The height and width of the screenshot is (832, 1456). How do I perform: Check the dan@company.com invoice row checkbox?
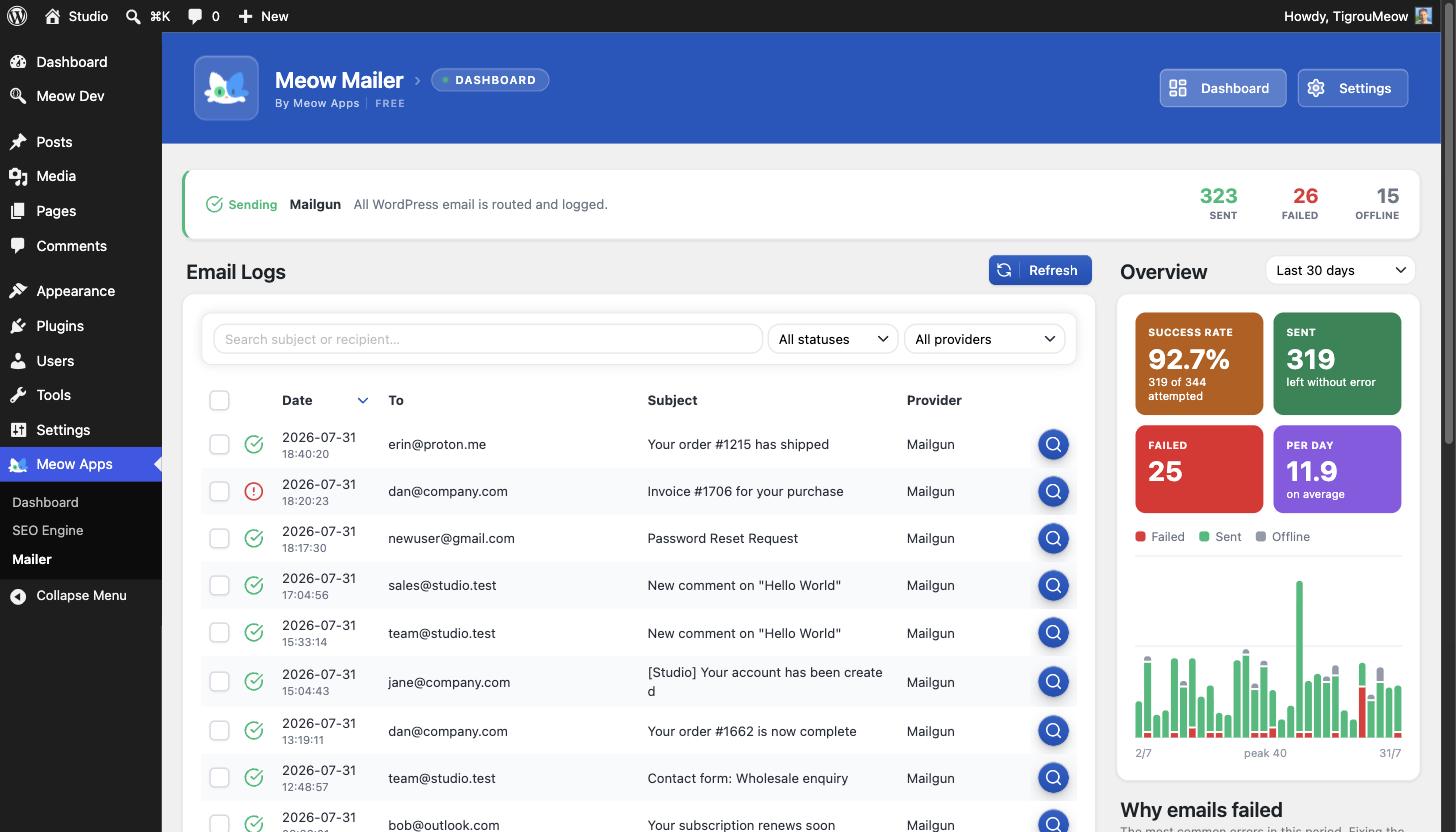coord(219,491)
